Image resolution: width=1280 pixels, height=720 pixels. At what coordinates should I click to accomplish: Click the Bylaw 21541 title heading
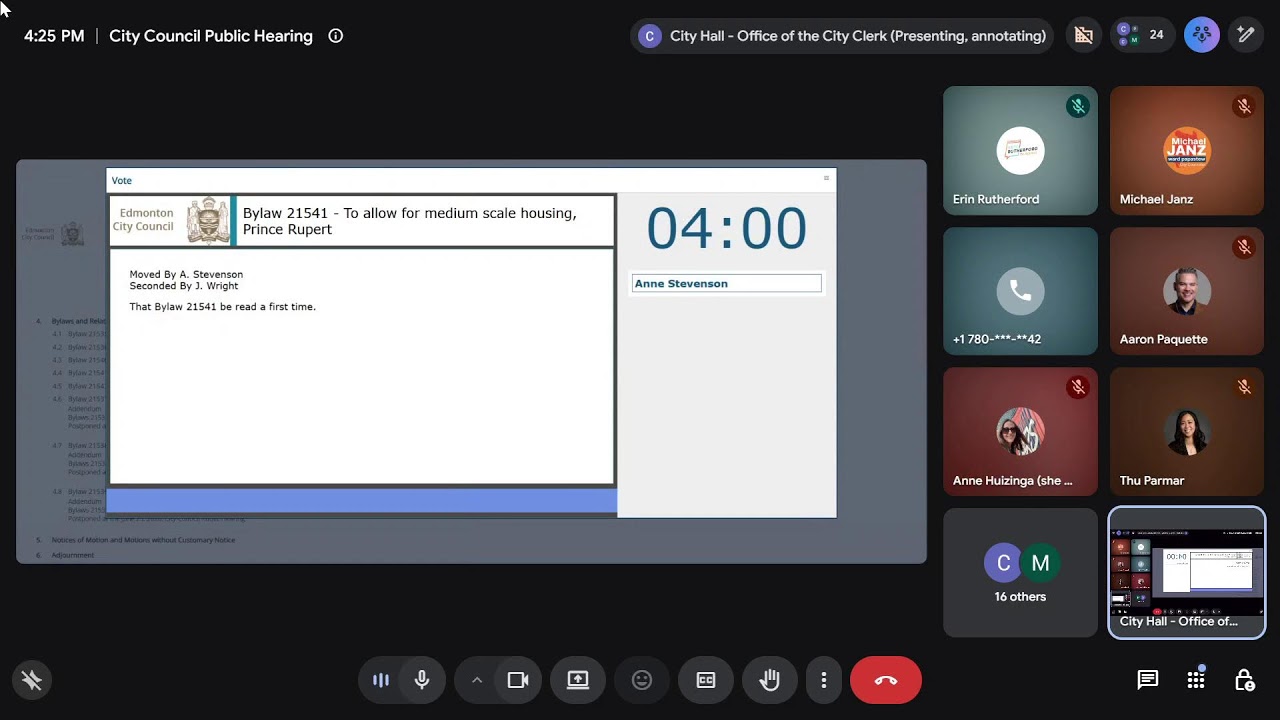[410, 221]
